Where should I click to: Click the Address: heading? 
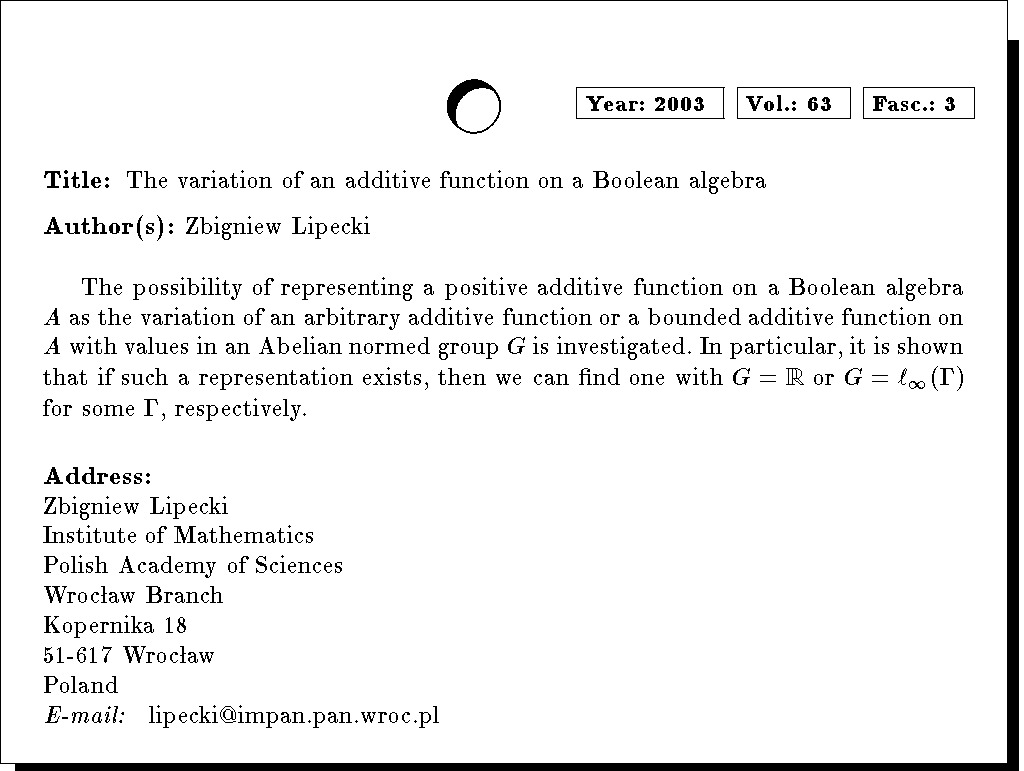(x=98, y=475)
